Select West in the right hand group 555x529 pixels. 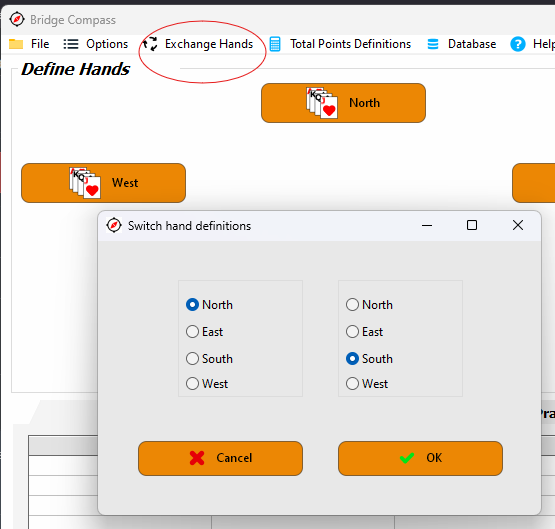pyautogui.click(x=367, y=384)
